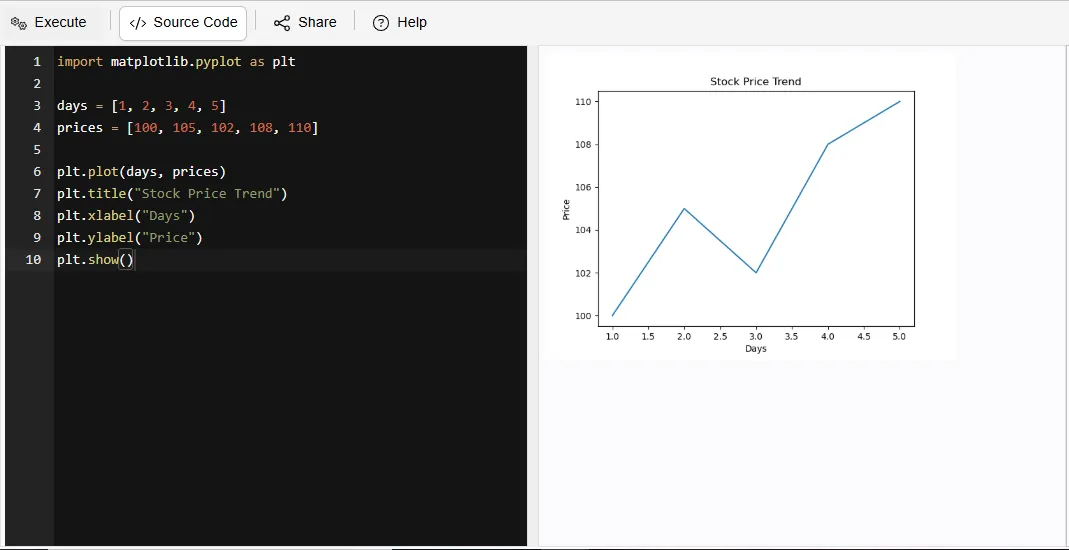Click the 110 y-axis tick label
Image resolution: width=1069 pixels, height=550 pixels.
586,102
